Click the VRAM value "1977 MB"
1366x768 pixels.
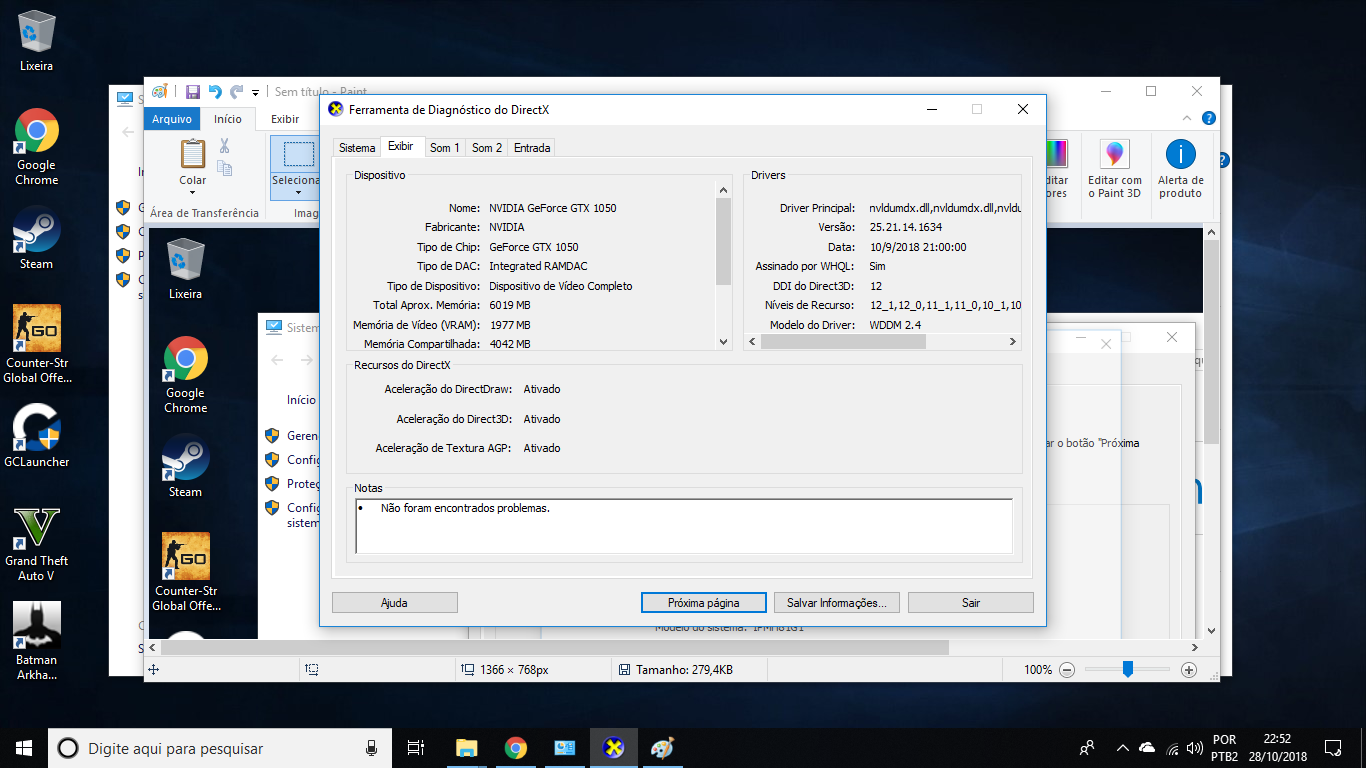pyautogui.click(x=510, y=325)
